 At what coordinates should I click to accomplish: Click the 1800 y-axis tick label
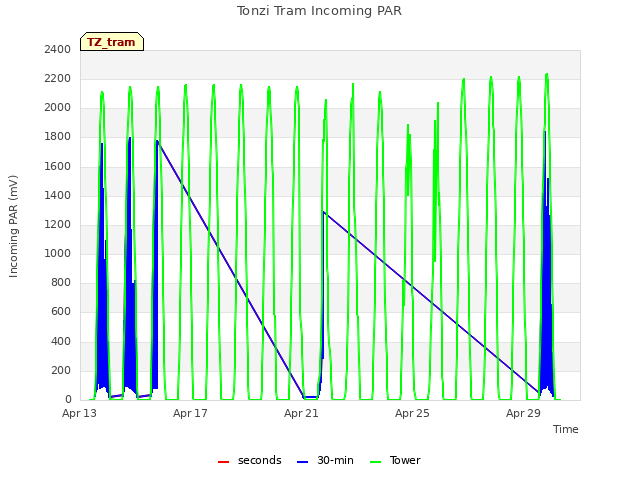(58, 137)
